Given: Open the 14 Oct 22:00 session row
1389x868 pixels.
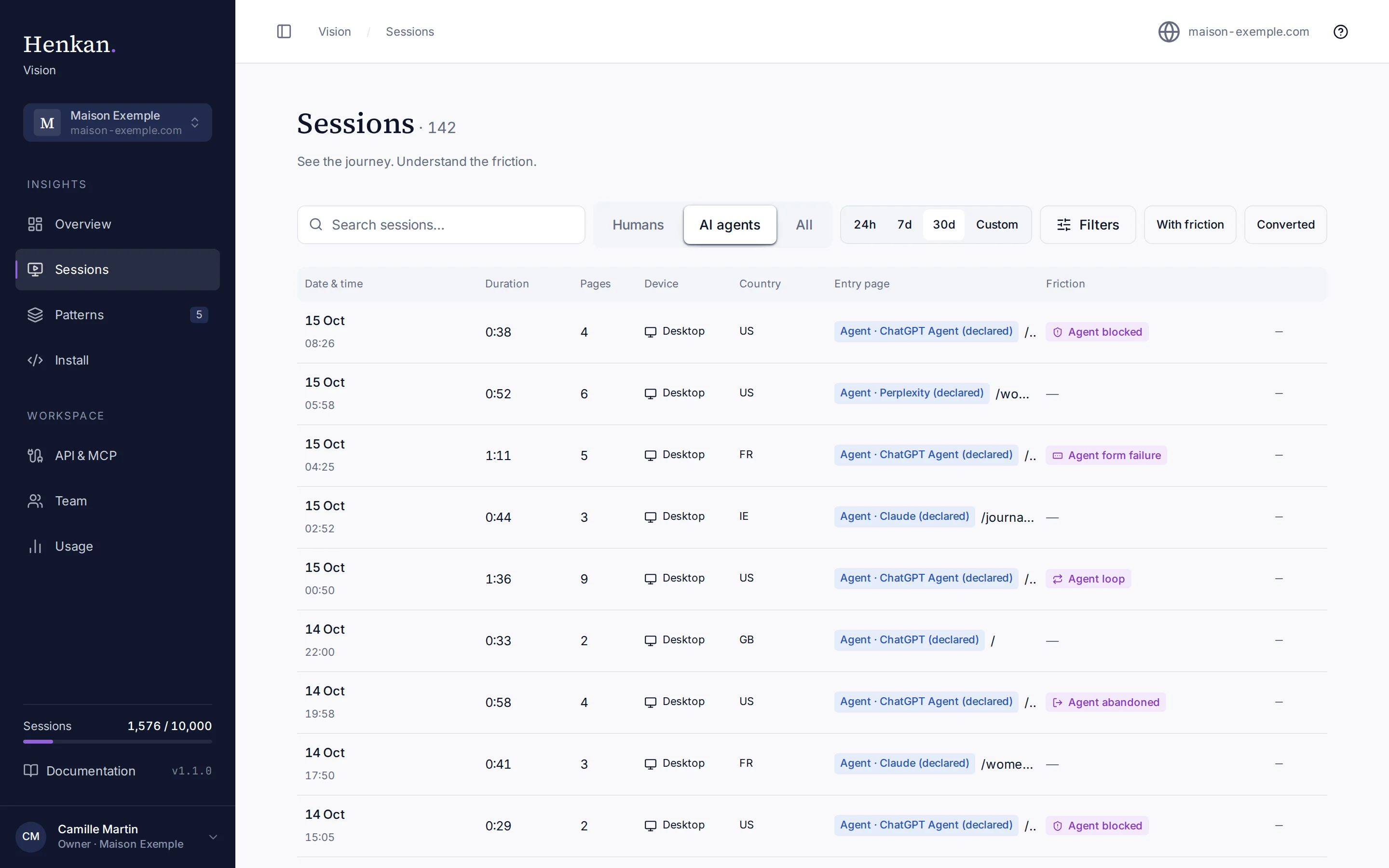Looking at the screenshot, I should (x=812, y=641).
